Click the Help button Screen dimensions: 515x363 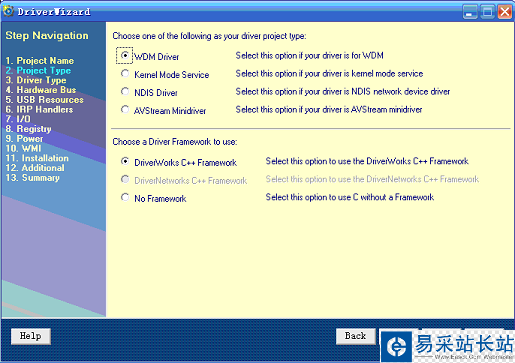coord(31,336)
